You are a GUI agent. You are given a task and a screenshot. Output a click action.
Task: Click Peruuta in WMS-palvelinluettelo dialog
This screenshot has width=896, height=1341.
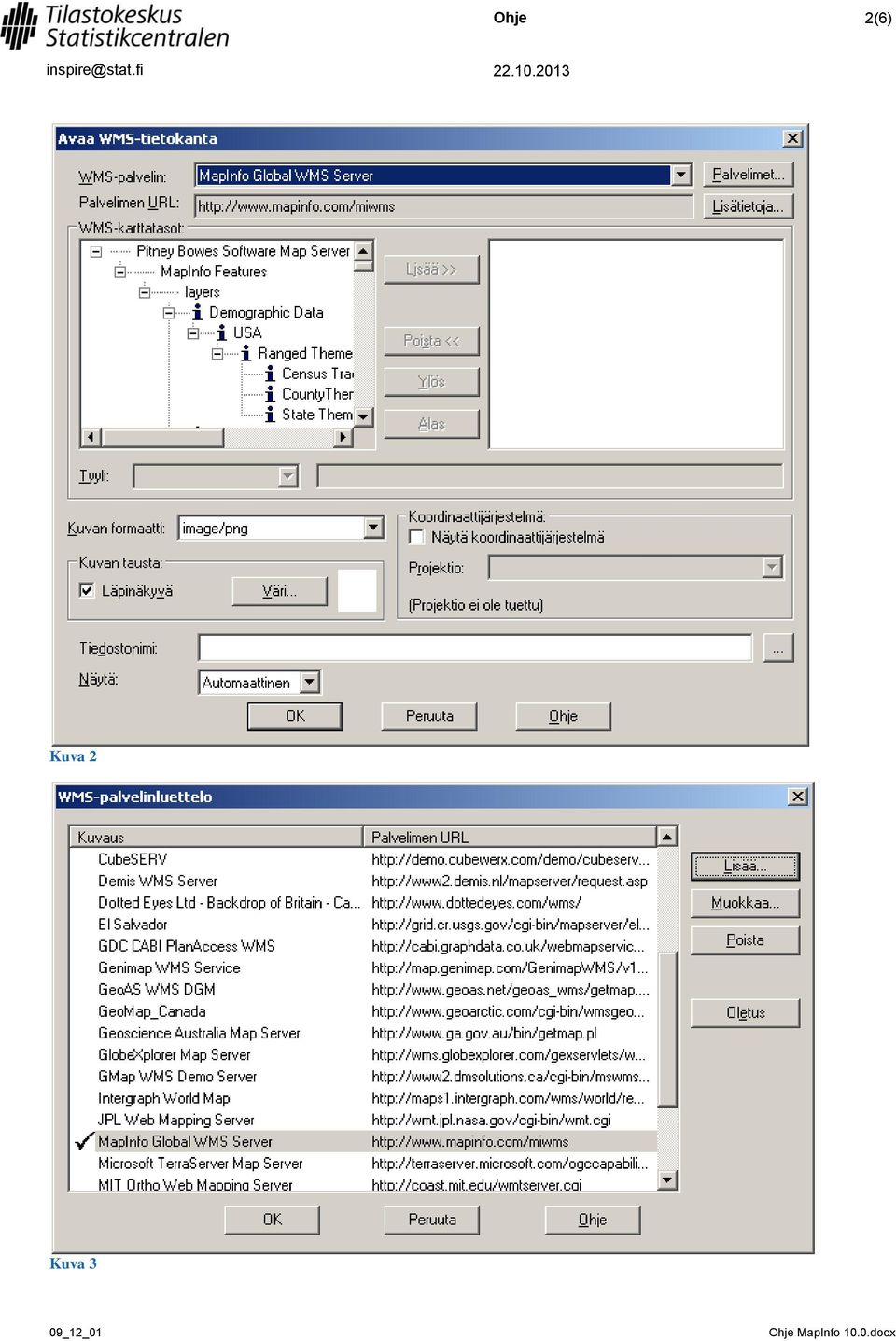(432, 1219)
